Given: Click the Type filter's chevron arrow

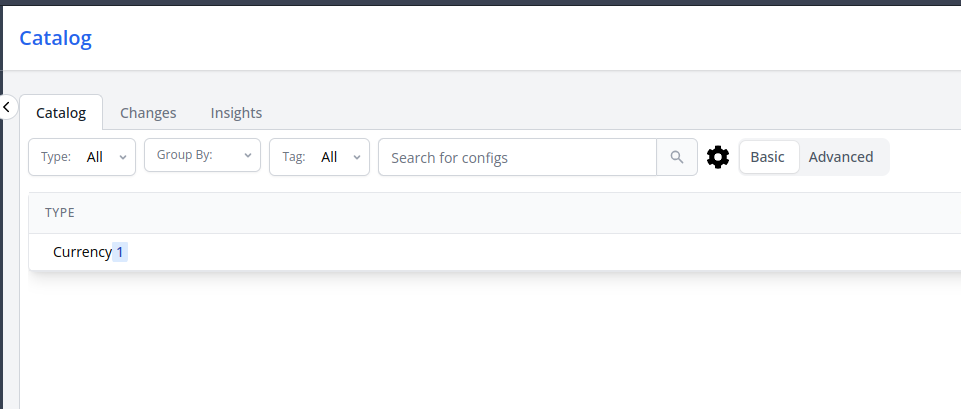Looking at the screenshot, I should 123,157.
